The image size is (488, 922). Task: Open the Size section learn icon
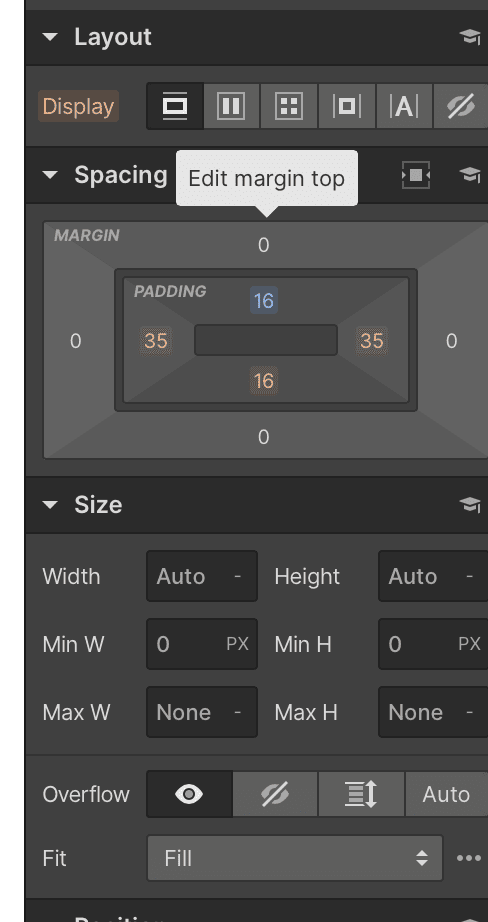(469, 505)
